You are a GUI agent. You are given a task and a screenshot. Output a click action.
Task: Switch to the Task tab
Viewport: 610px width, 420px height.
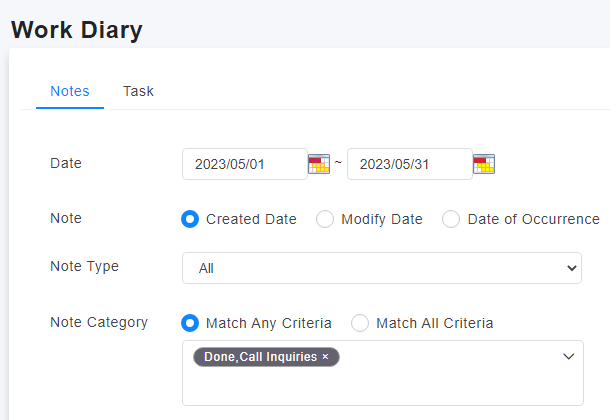138,91
